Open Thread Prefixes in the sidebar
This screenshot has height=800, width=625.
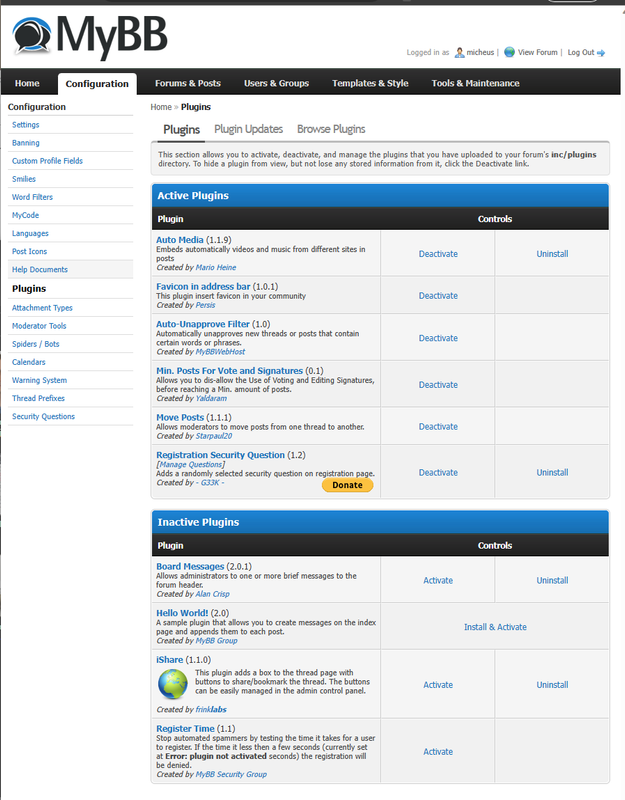(38, 398)
